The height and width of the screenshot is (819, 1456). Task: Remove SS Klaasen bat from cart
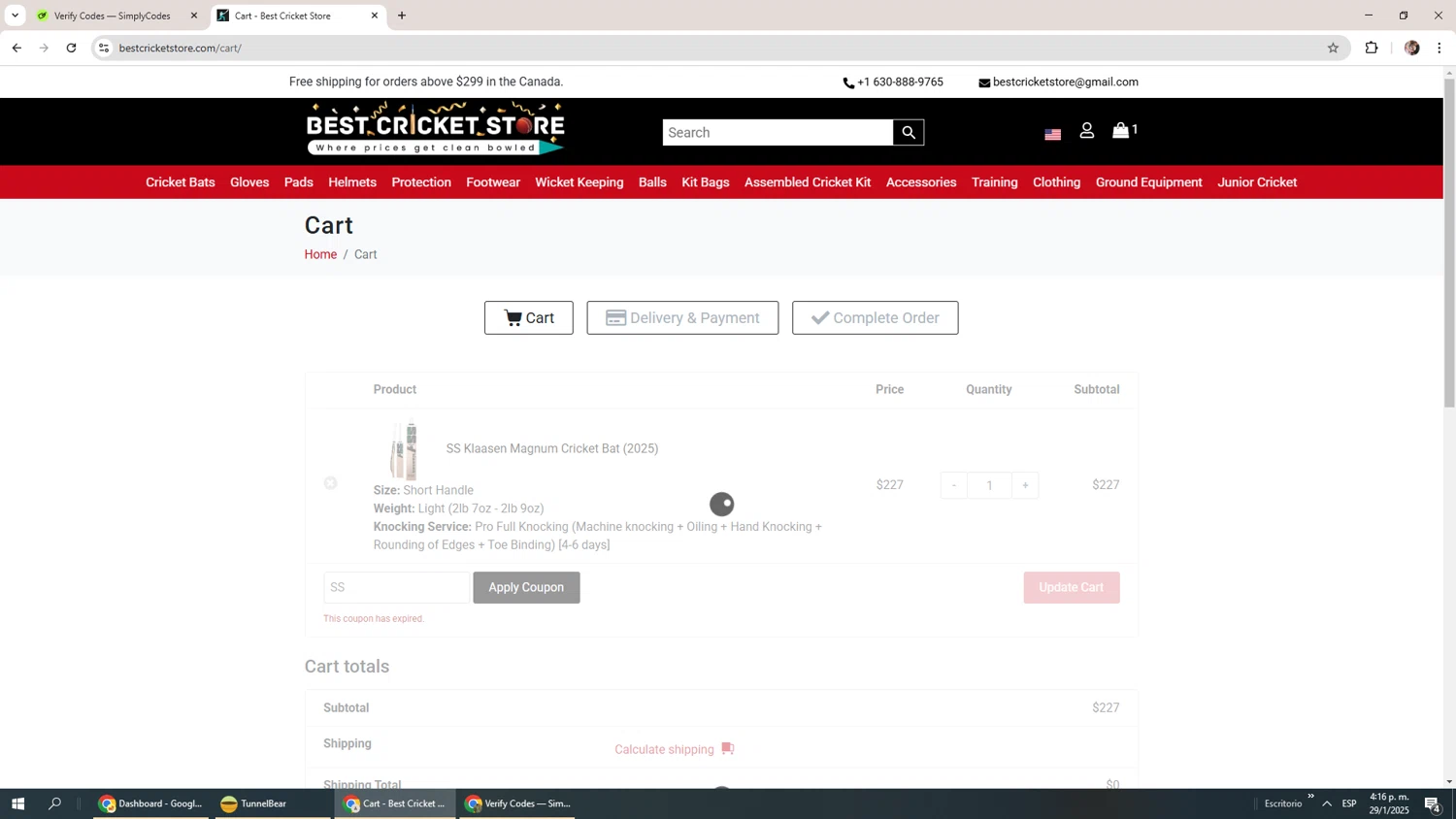click(330, 483)
